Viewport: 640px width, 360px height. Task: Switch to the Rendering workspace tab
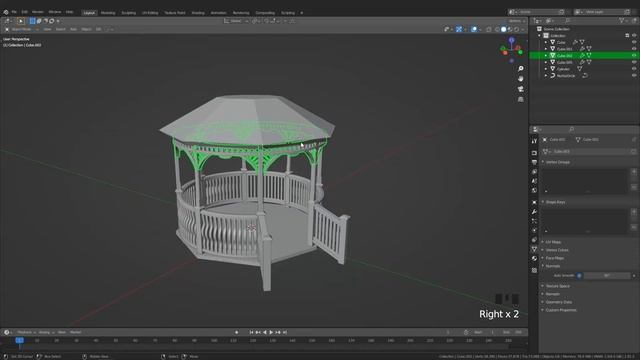241,13
